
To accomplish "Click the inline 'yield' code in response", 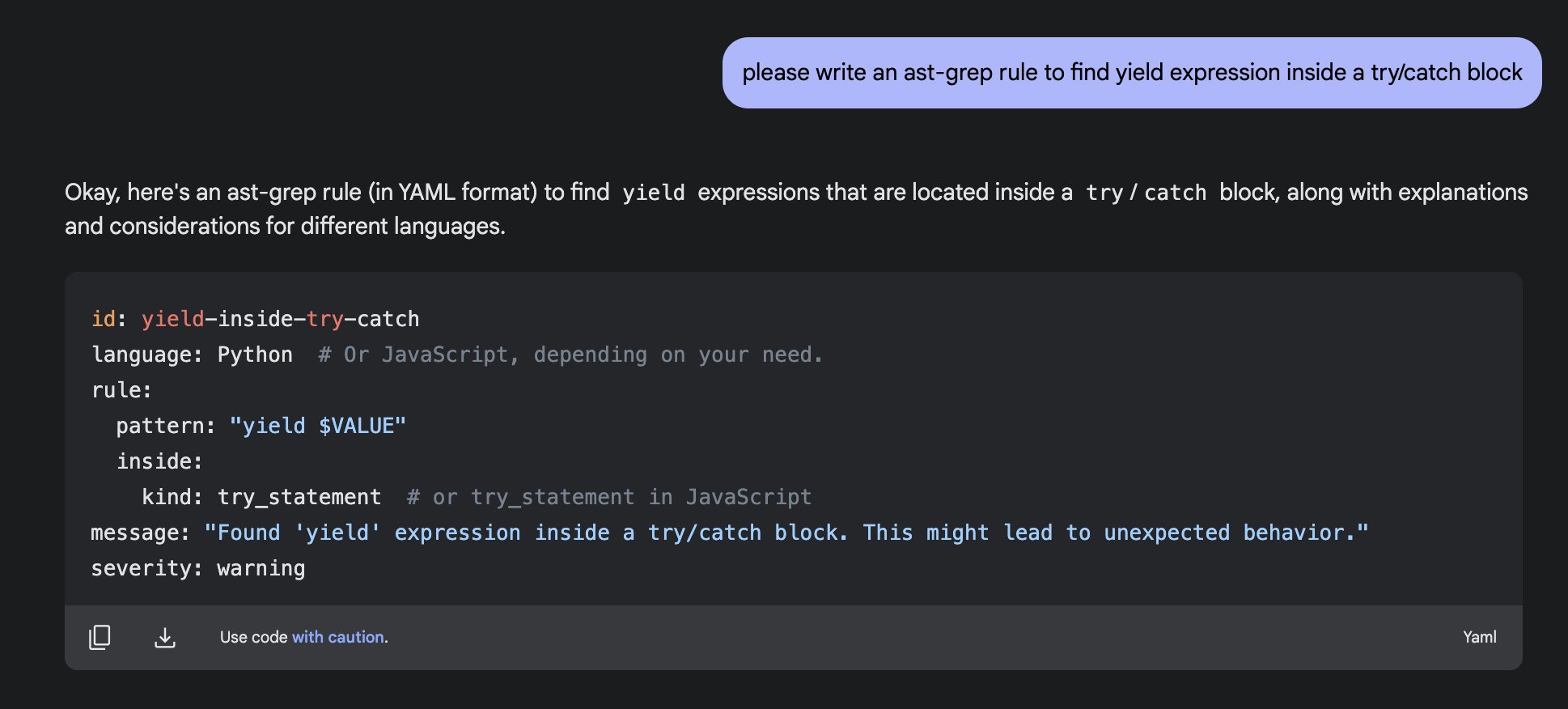I will pyautogui.click(x=654, y=193).
